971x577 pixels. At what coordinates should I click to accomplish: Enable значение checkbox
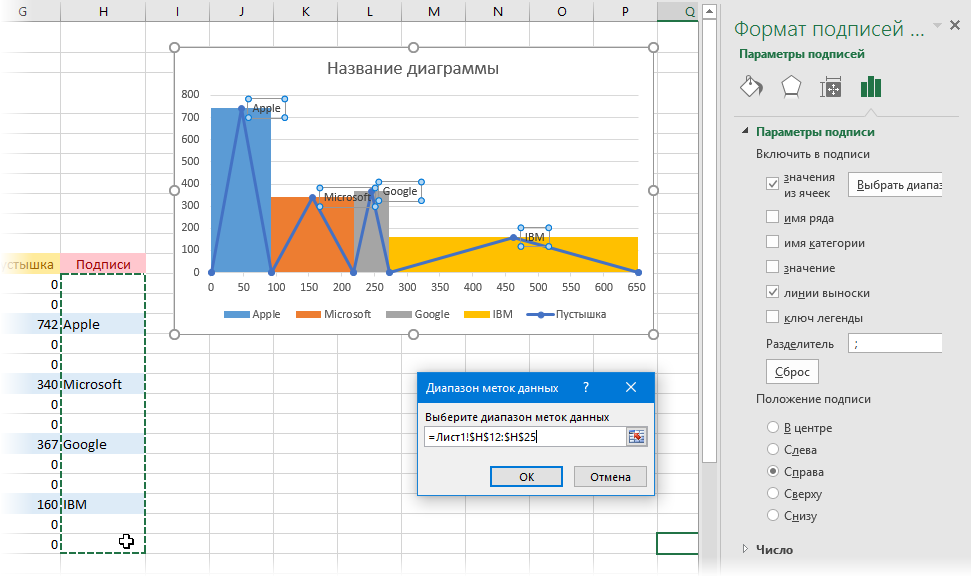(772, 267)
